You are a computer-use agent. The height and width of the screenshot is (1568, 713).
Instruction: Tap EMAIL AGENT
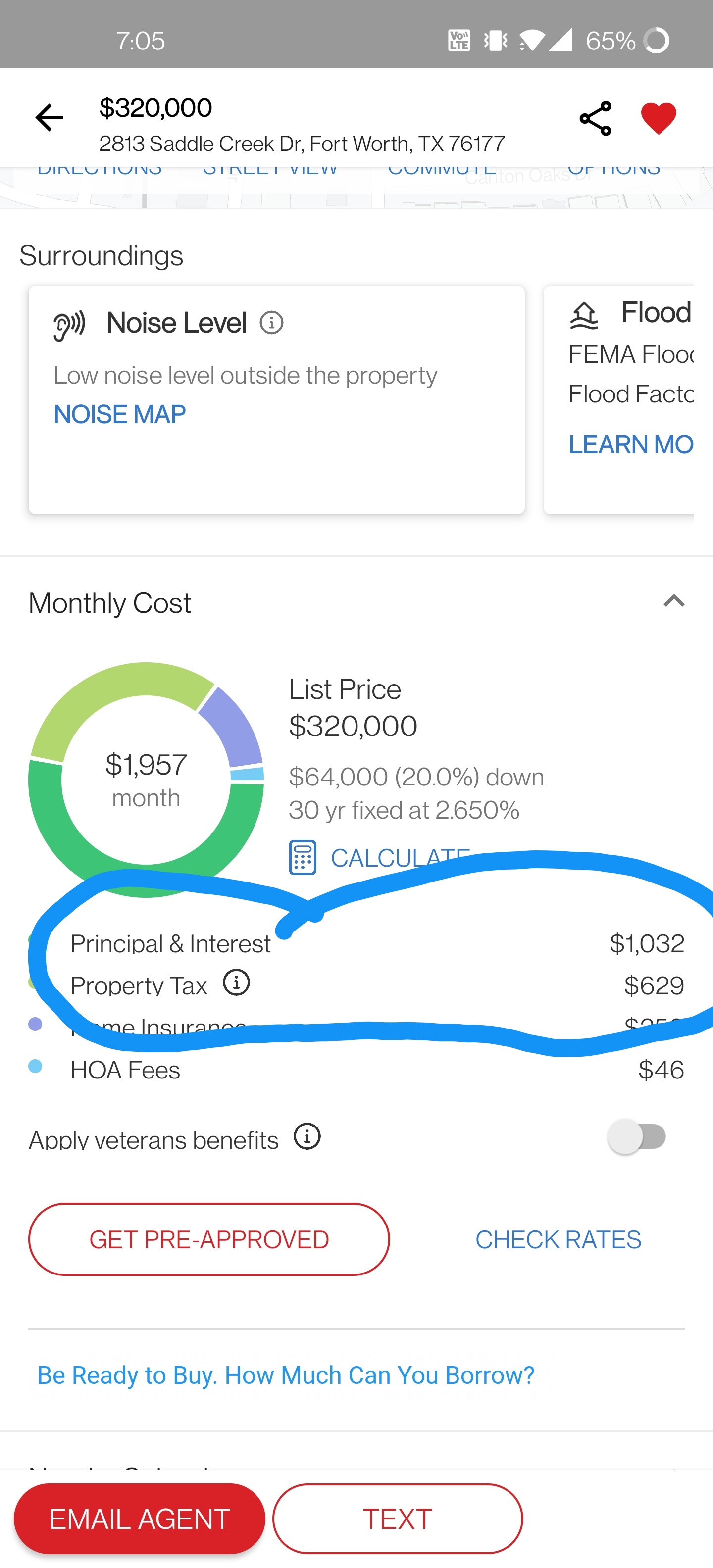[140, 1518]
